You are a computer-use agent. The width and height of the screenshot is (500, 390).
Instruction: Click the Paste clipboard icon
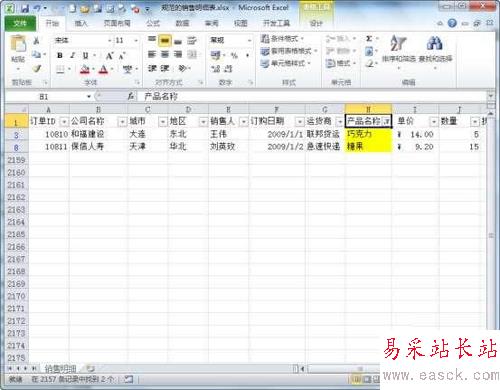[x=18, y=44]
